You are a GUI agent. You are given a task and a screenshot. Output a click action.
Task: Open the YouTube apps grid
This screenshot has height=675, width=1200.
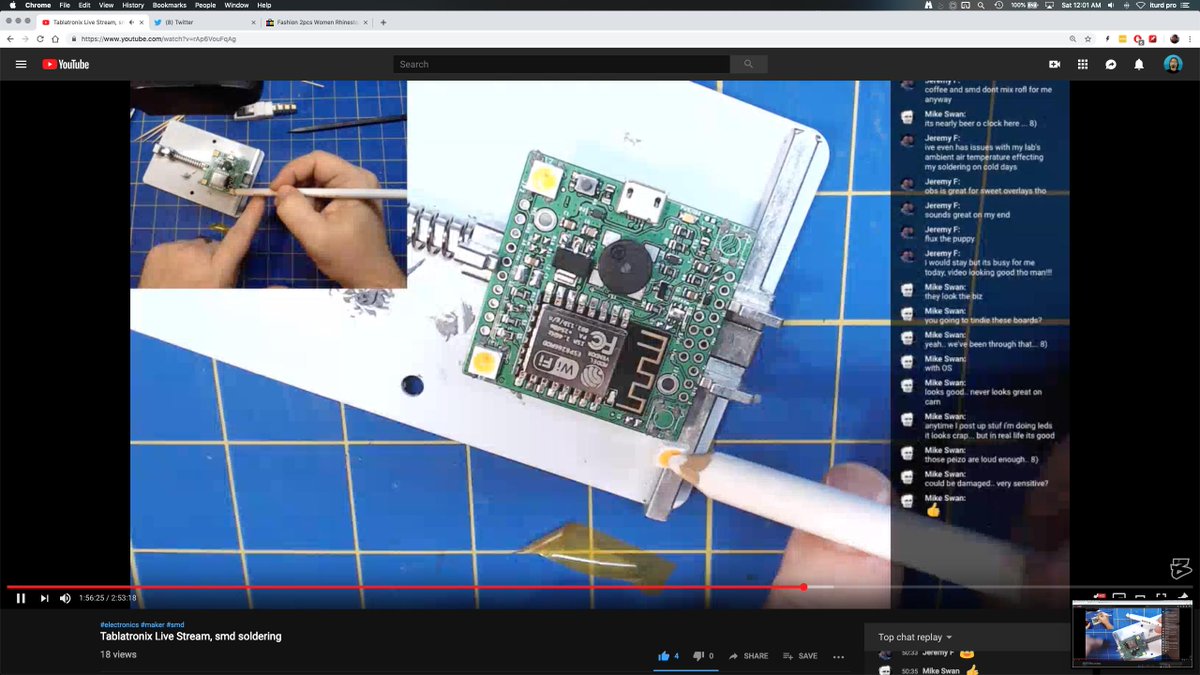click(x=1082, y=64)
